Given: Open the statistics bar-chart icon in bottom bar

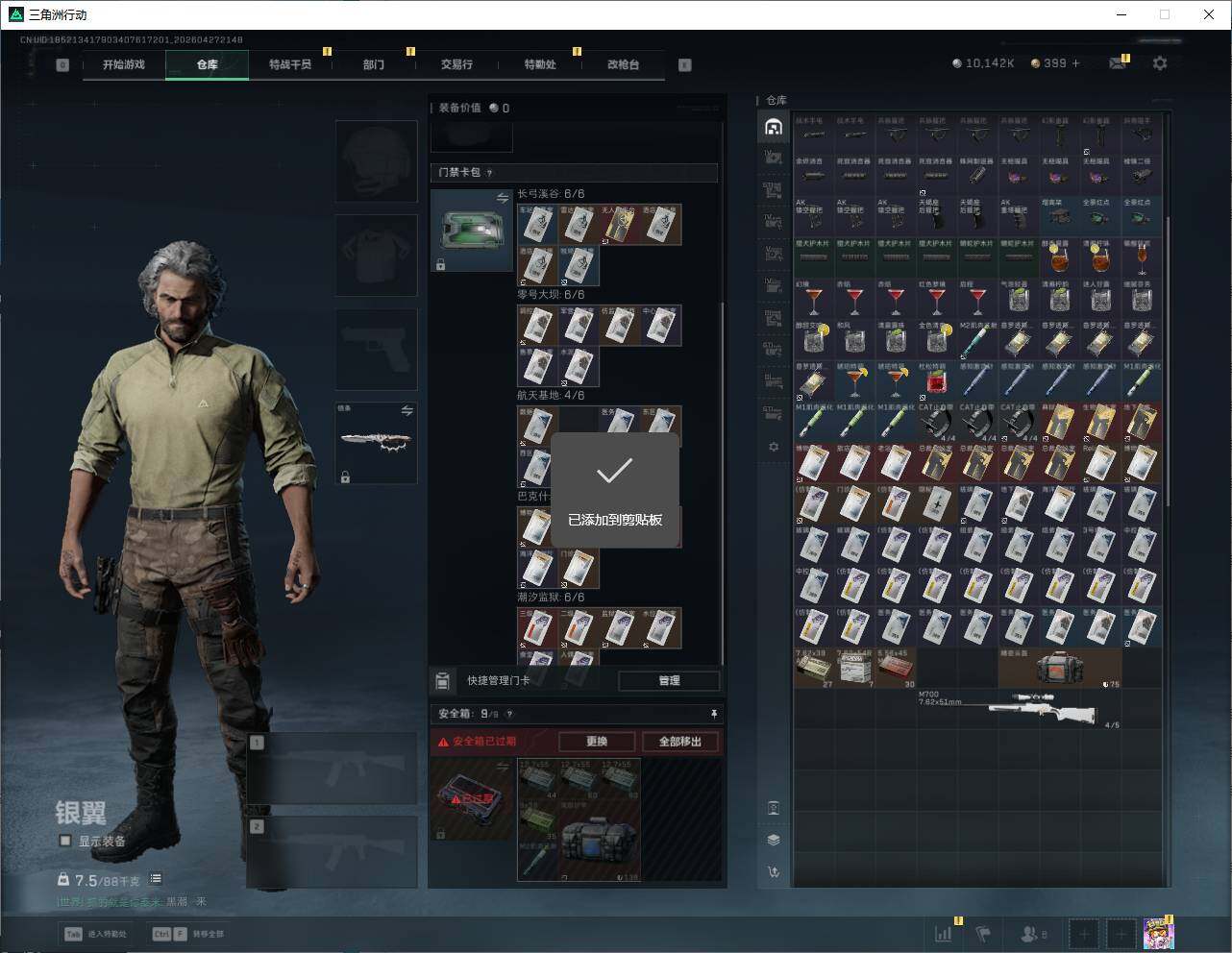Looking at the screenshot, I should [x=944, y=933].
